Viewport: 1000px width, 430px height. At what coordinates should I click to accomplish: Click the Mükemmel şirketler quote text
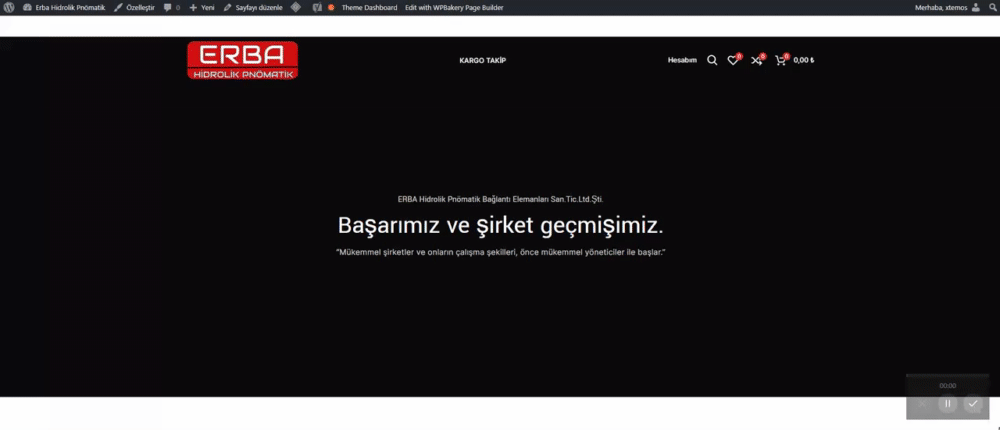tap(501, 253)
